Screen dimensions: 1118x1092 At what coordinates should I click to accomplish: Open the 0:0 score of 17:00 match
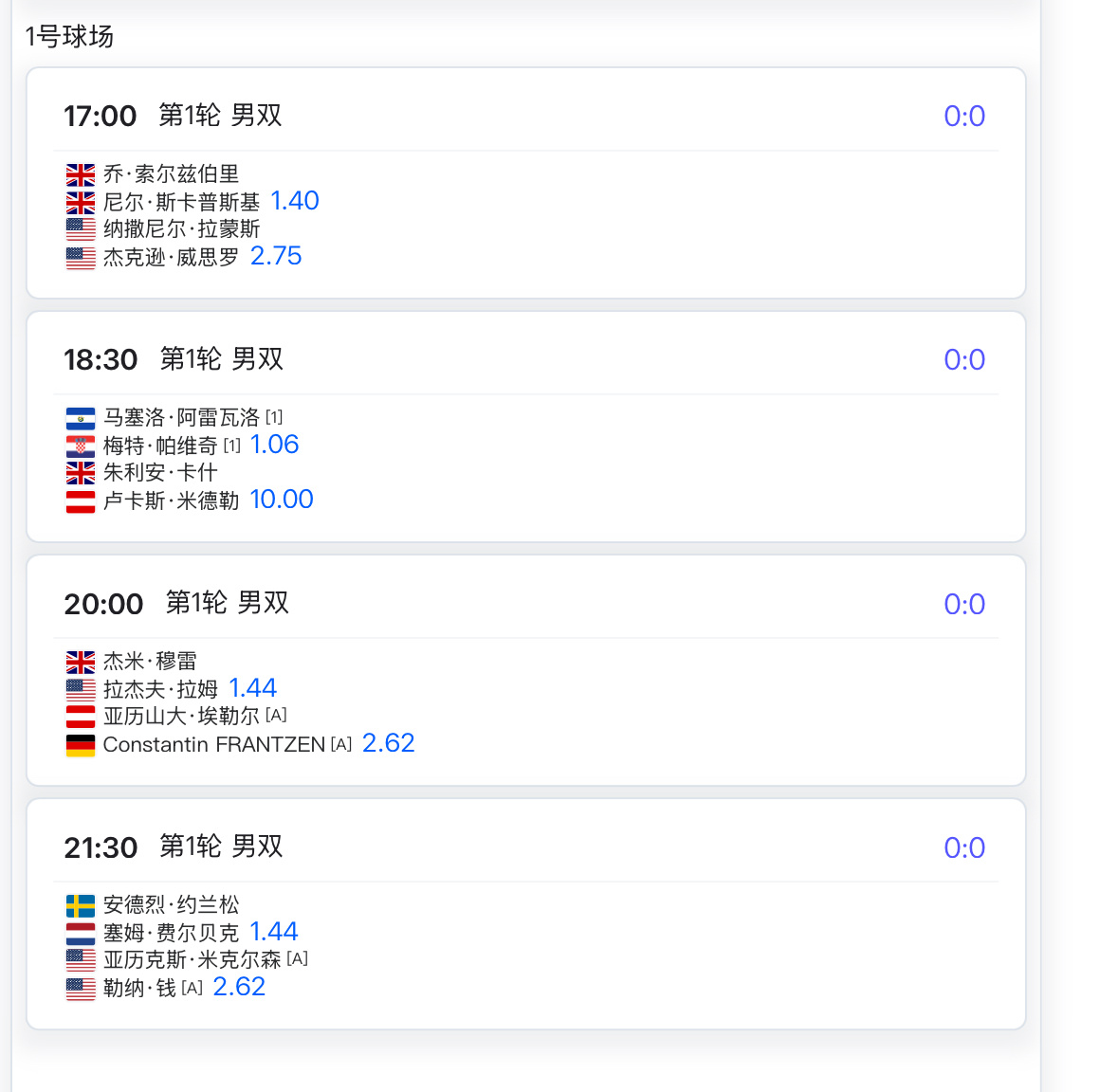(964, 117)
